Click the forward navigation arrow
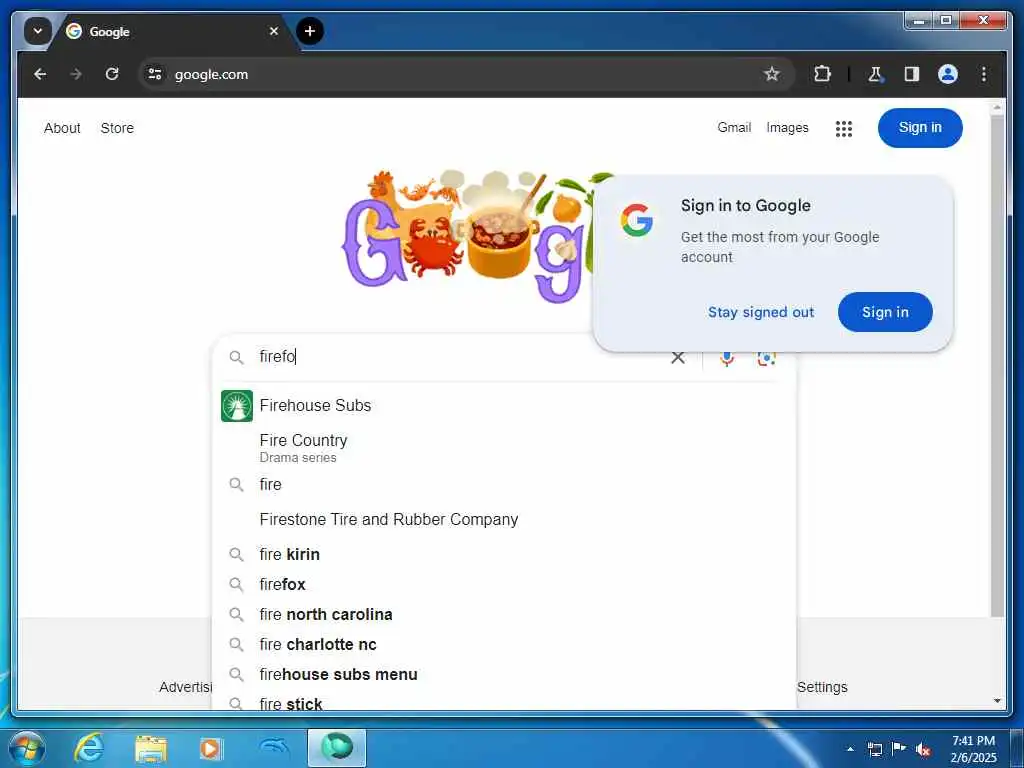The width and height of the screenshot is (1024, 768). [76, 74]
